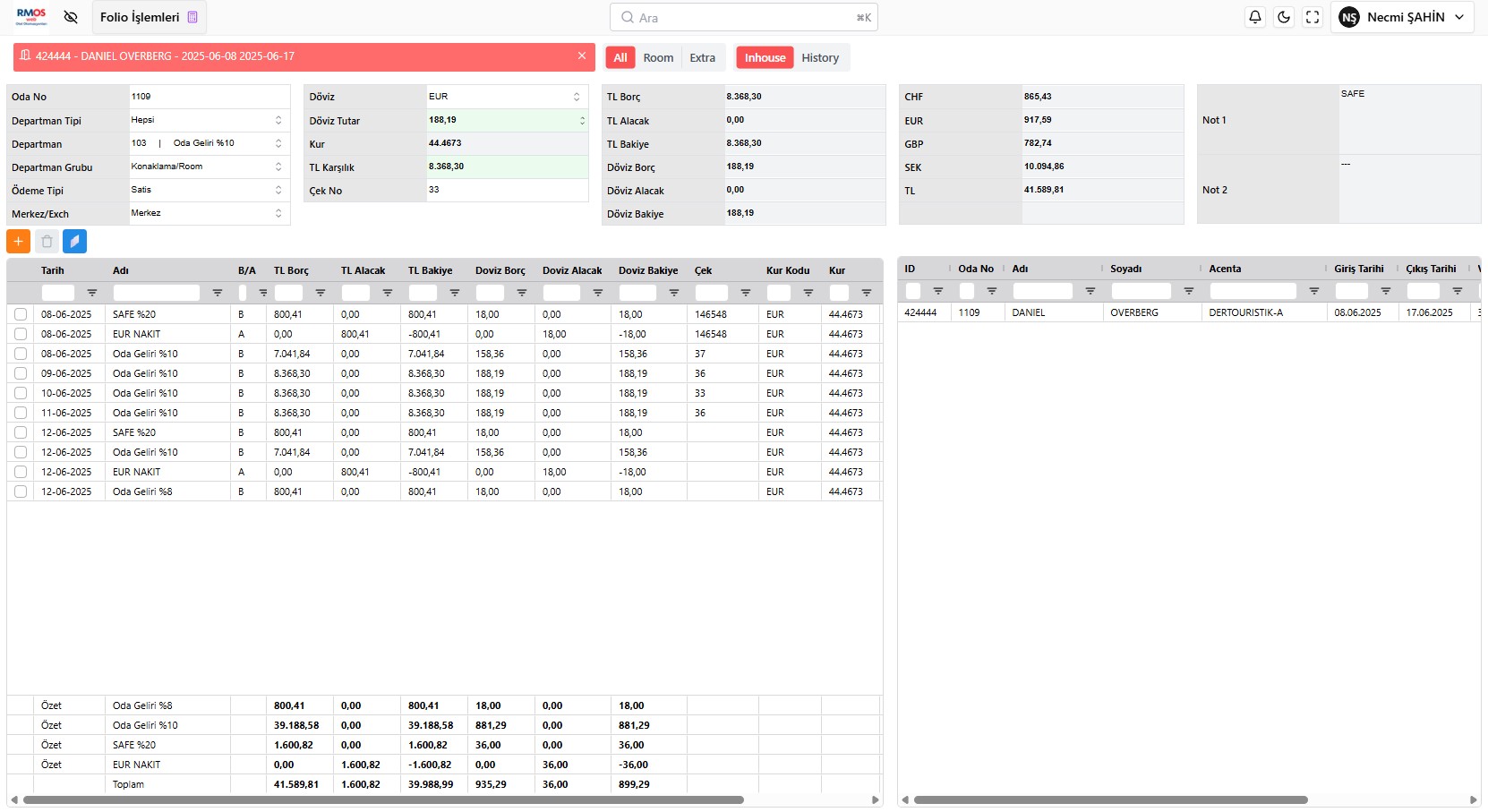Click the Ara search field
Image resolution: width=1488 pixels, height=812 pixels.
(x=743, y=17)
